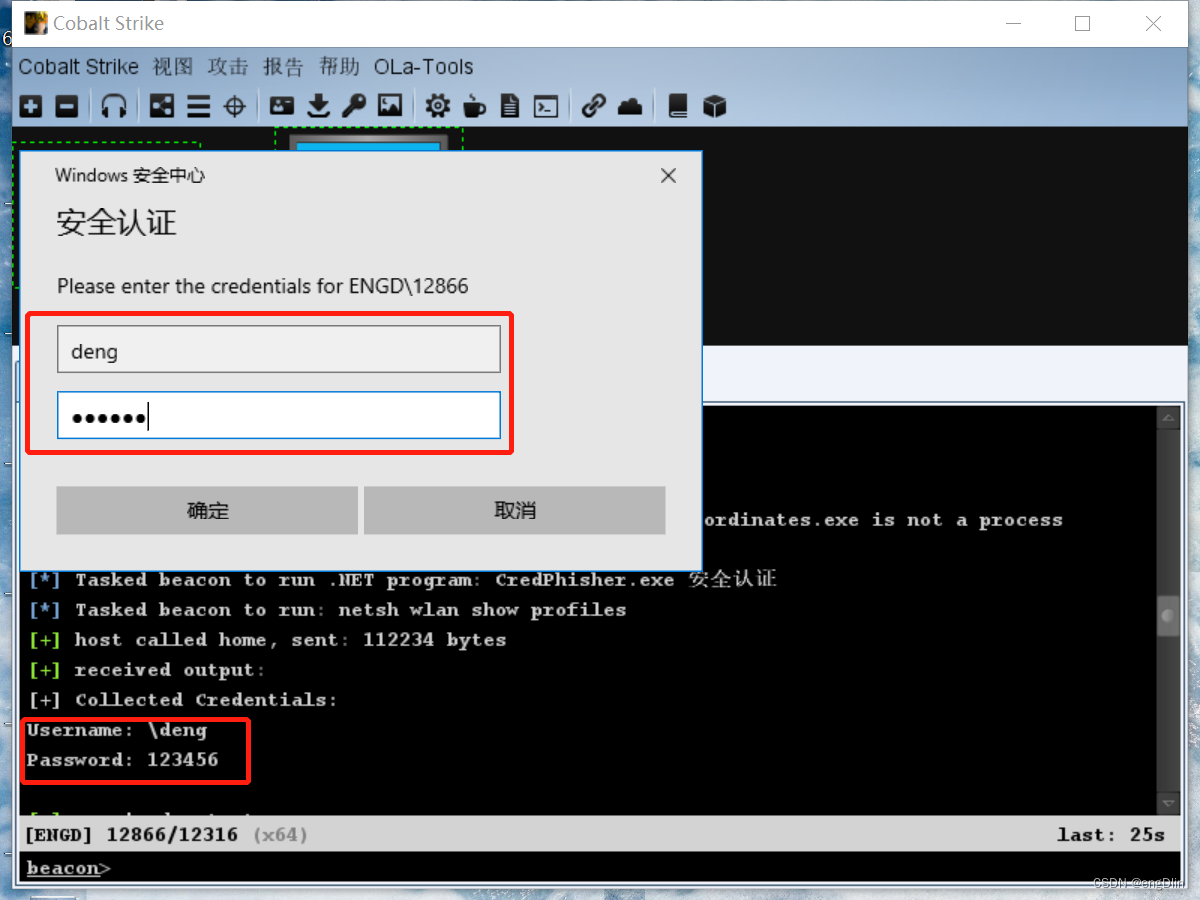Click the console scrollbar thumb
Screen dimensions: 1200x900
1167,618
